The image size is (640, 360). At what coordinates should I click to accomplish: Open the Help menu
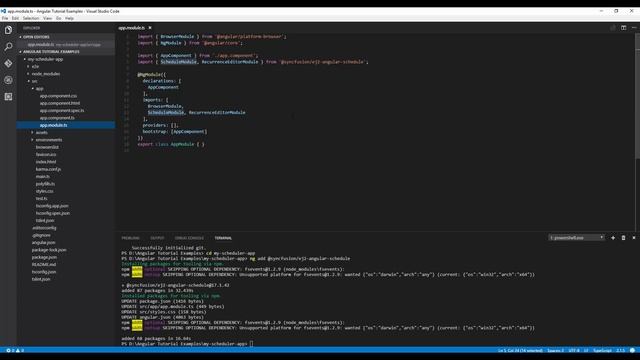69,18
